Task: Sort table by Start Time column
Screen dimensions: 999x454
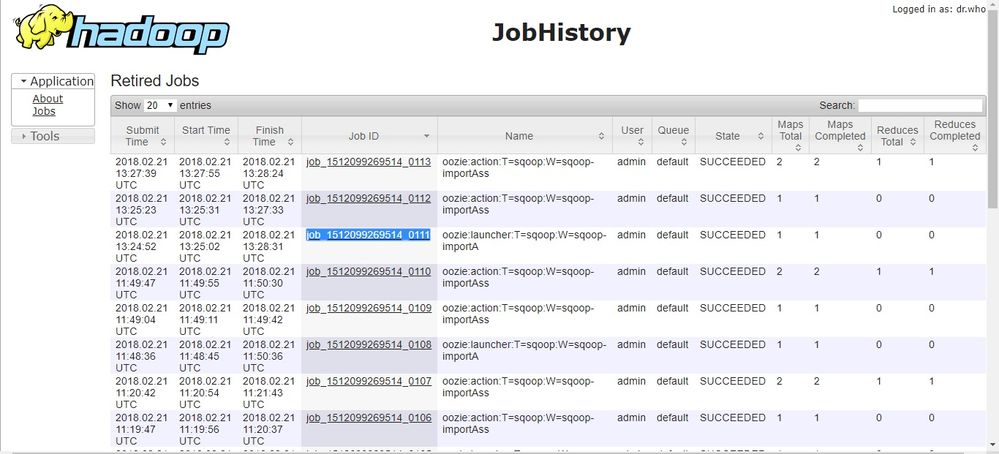Action: (206, 136)
